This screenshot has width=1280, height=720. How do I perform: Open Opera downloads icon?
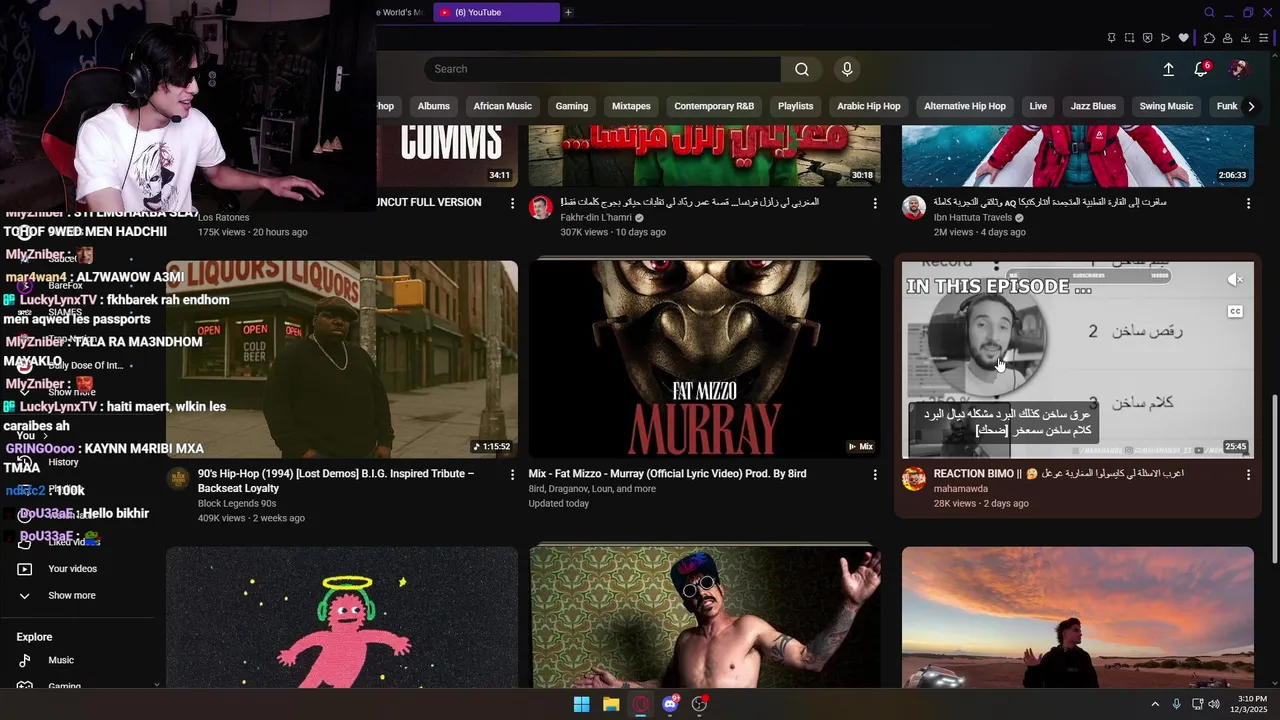click(x=1245, y=38)
